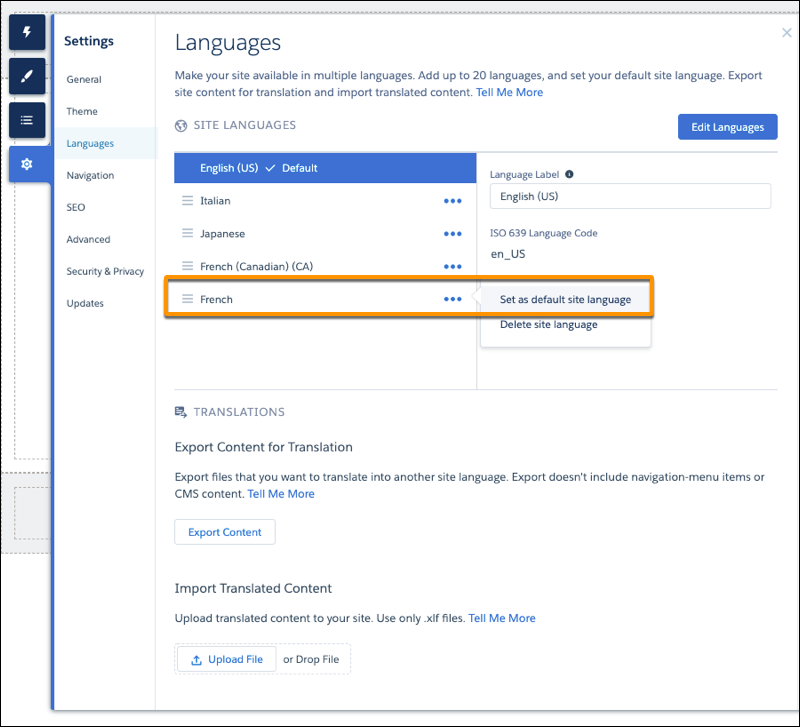Click the Language Label input field

tap(630, 196)
